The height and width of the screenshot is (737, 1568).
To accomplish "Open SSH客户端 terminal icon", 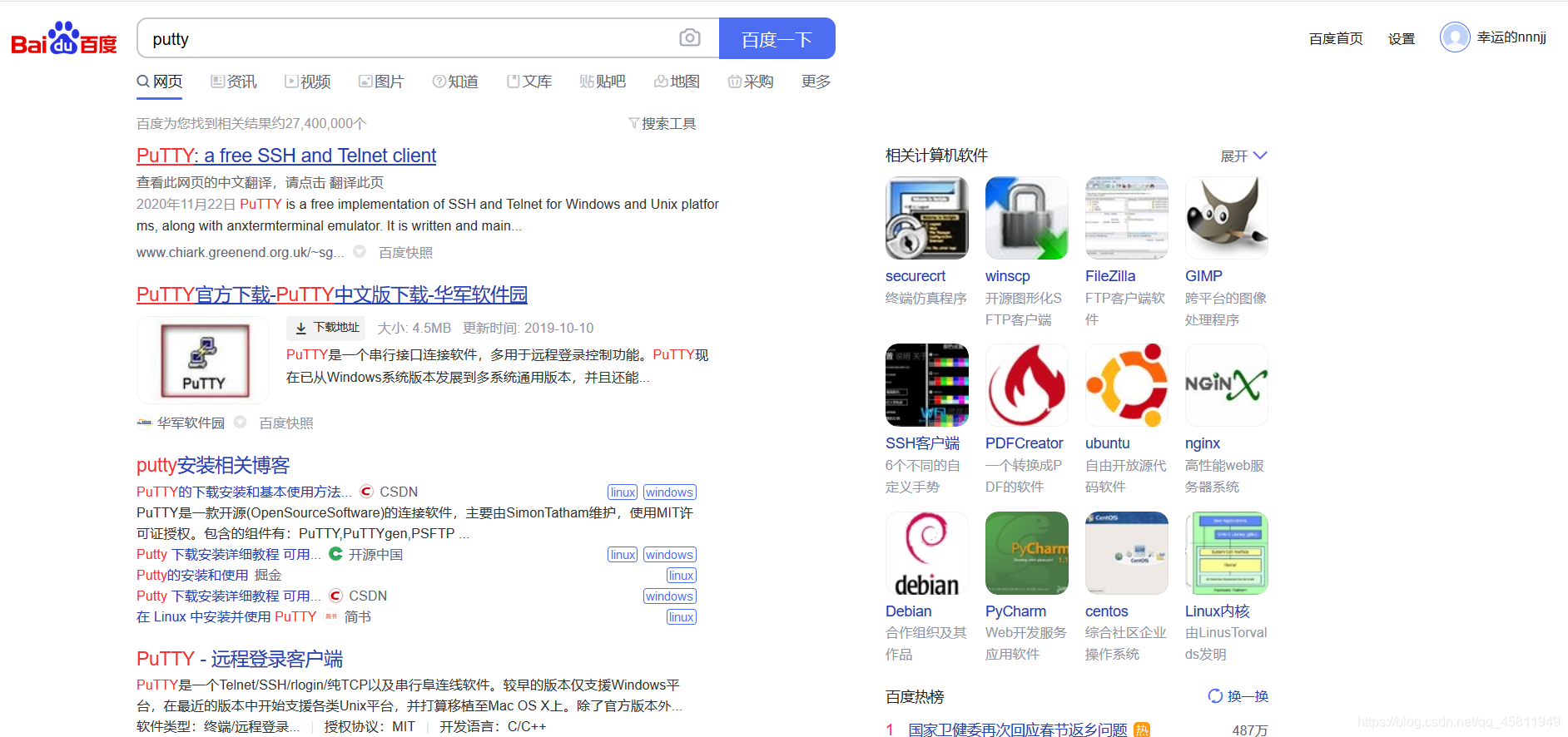I will (x=926, y=385).
